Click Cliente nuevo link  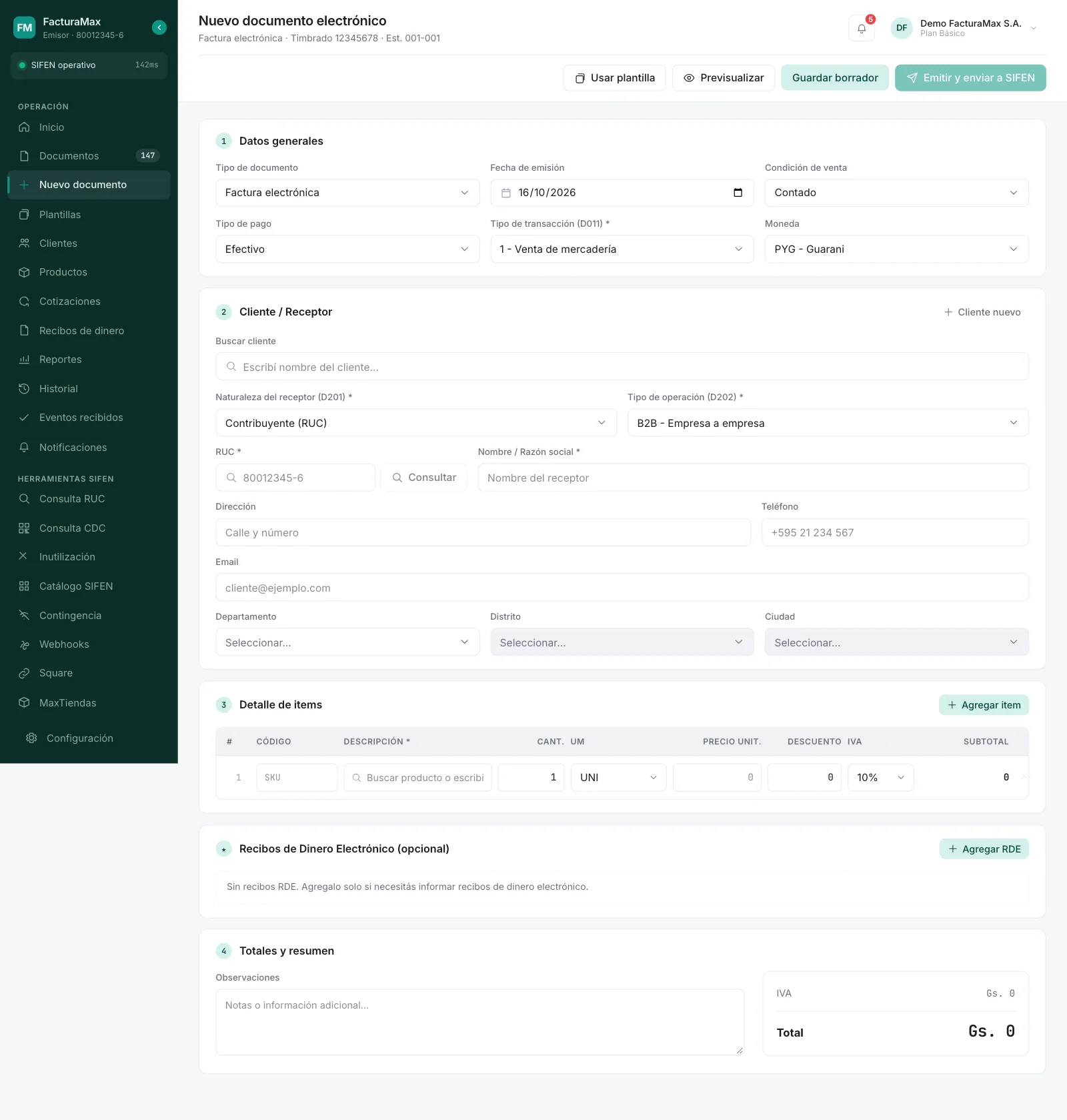982,312
